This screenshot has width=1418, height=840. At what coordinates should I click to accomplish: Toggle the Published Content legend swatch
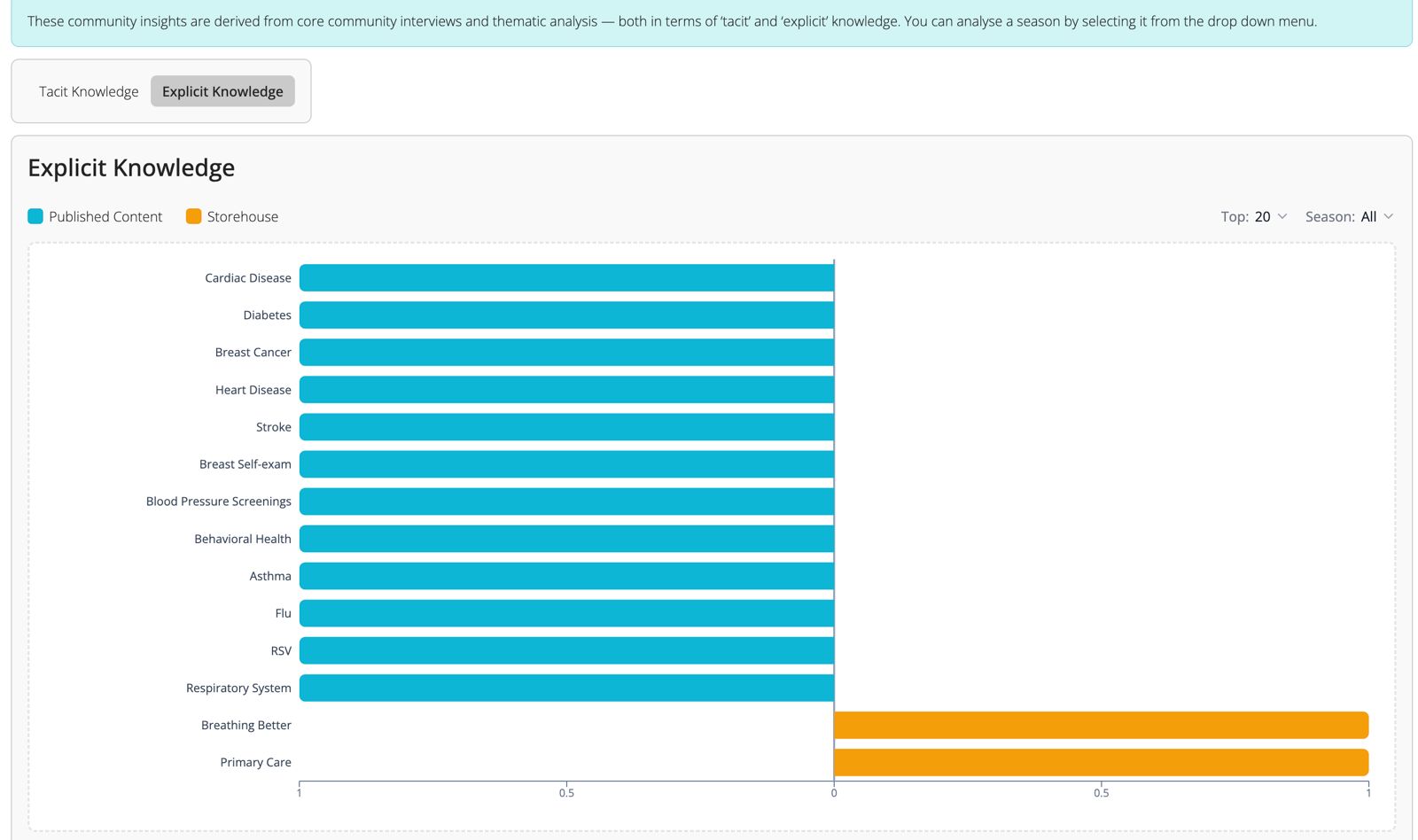[35, 216]
